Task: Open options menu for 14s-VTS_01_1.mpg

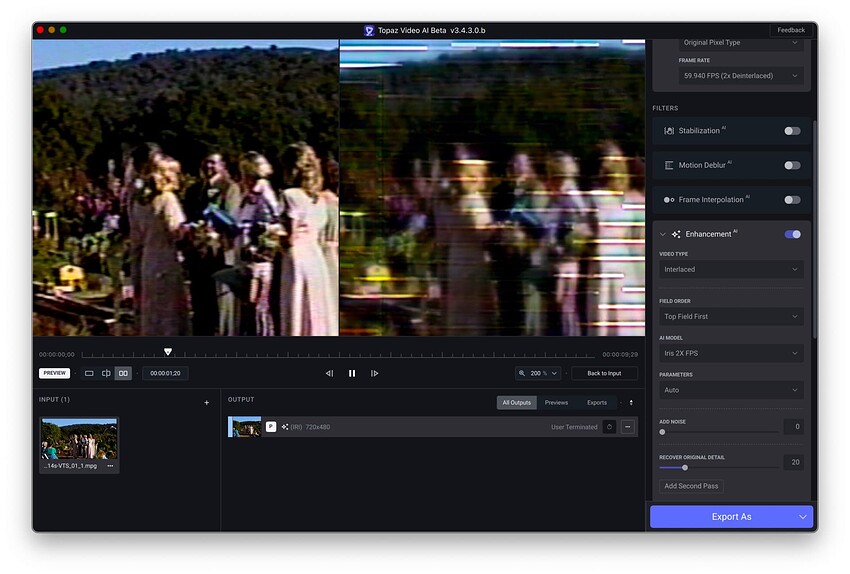Action: (x=111, y=466)
